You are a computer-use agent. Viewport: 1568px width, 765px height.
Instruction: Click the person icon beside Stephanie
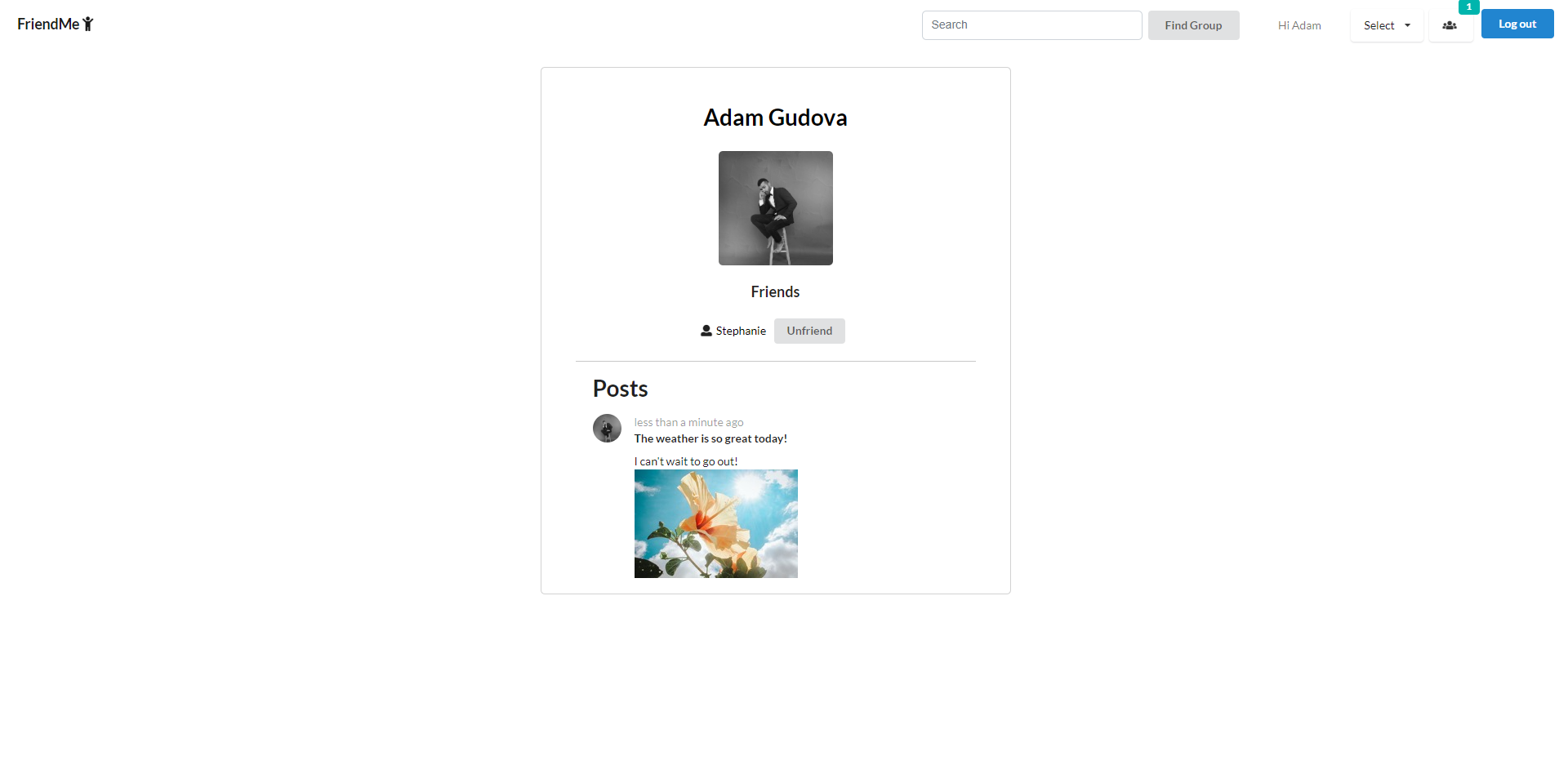coord(706,330)
